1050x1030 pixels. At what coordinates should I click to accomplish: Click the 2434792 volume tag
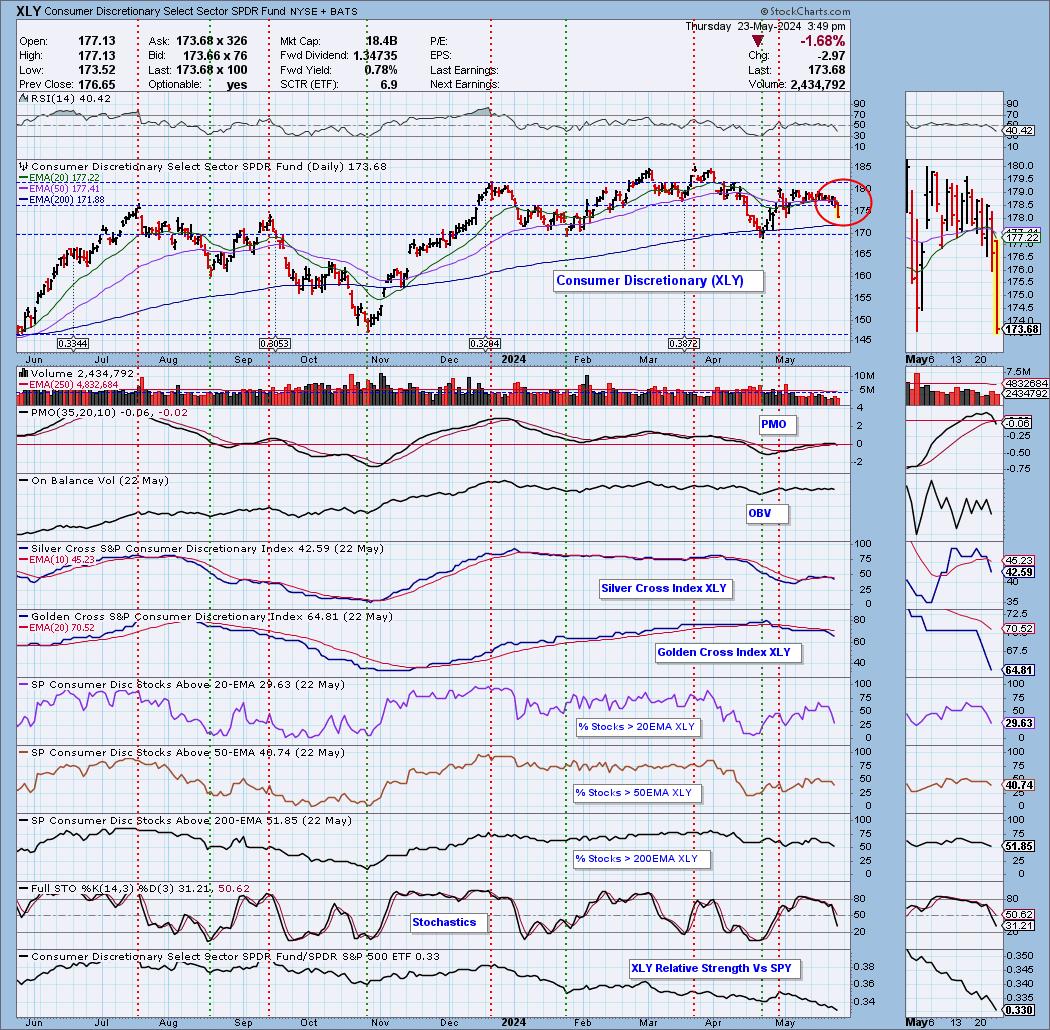1026,393
